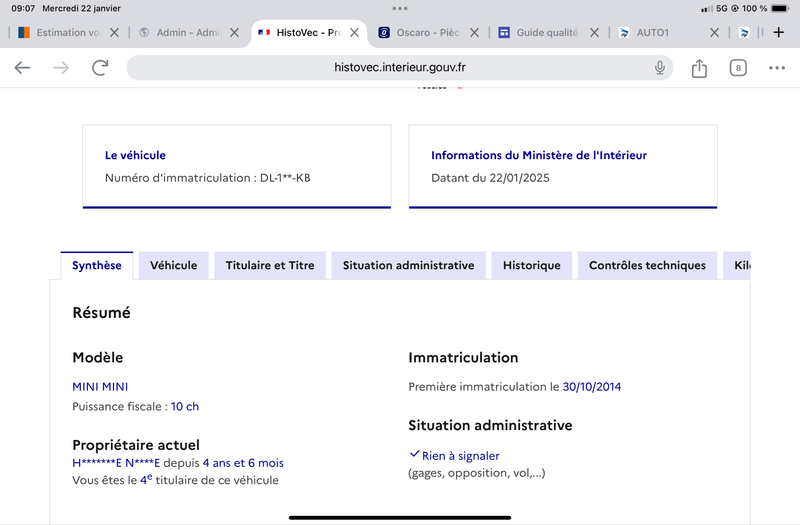Open the Titulaire et Titre tab

pyautogui.click(x=270, y=265)
